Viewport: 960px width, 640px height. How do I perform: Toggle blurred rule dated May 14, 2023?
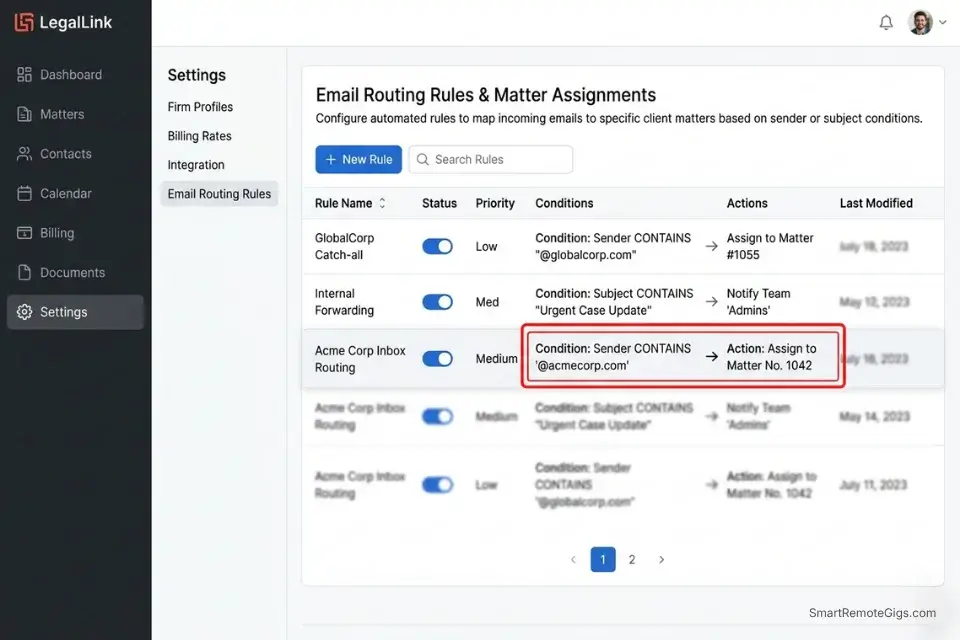tap(437, 416)
